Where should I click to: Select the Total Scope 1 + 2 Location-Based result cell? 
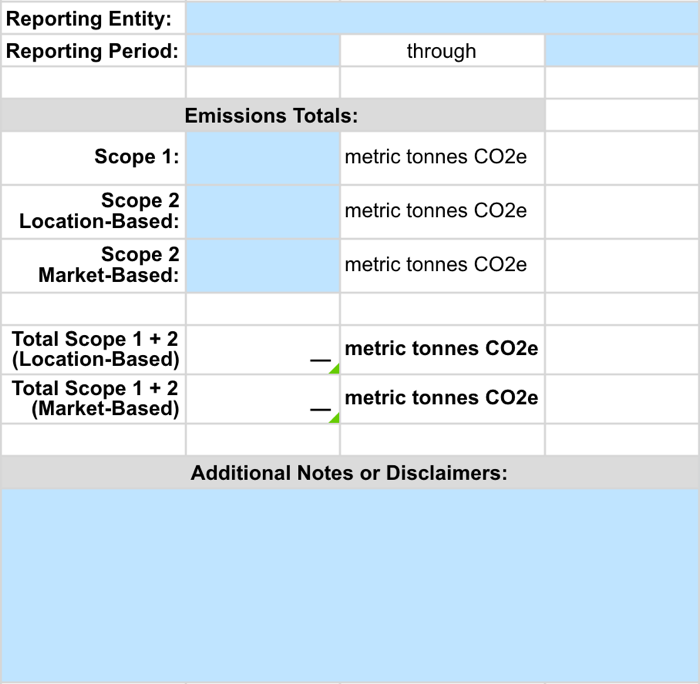pos(263,350)
